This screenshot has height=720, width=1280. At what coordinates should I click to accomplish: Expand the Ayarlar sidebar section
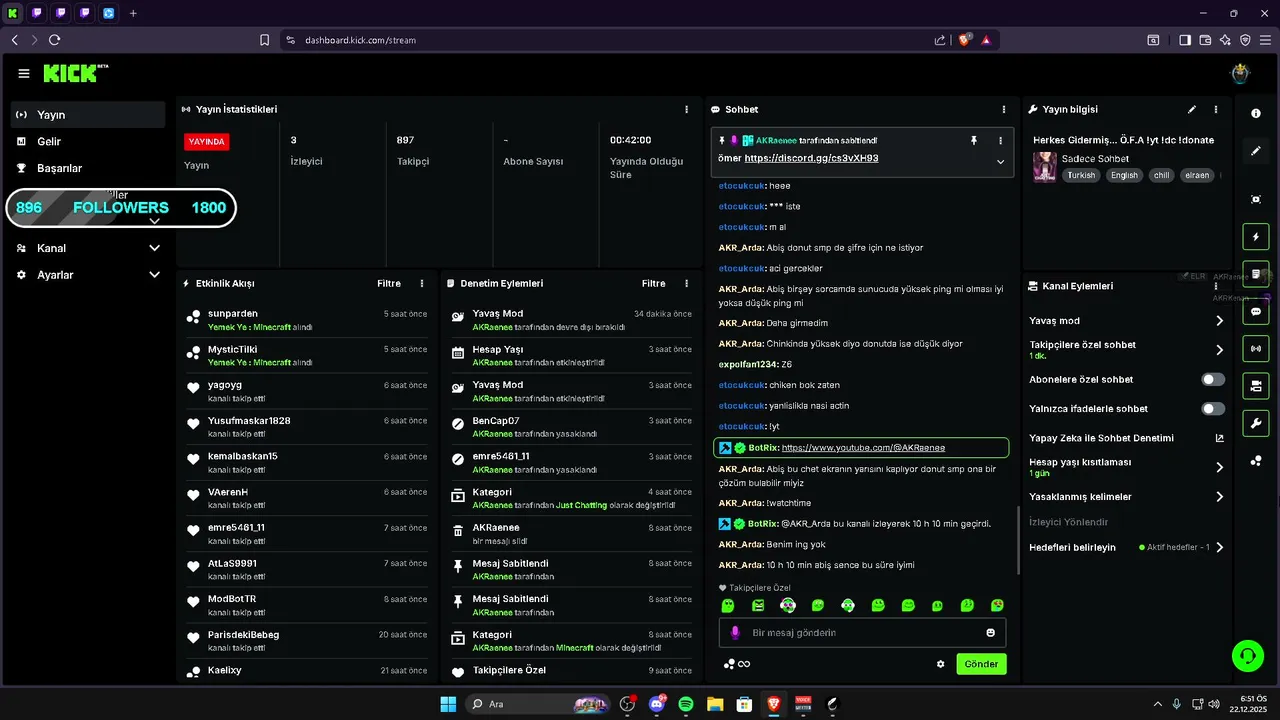point(154,275)
